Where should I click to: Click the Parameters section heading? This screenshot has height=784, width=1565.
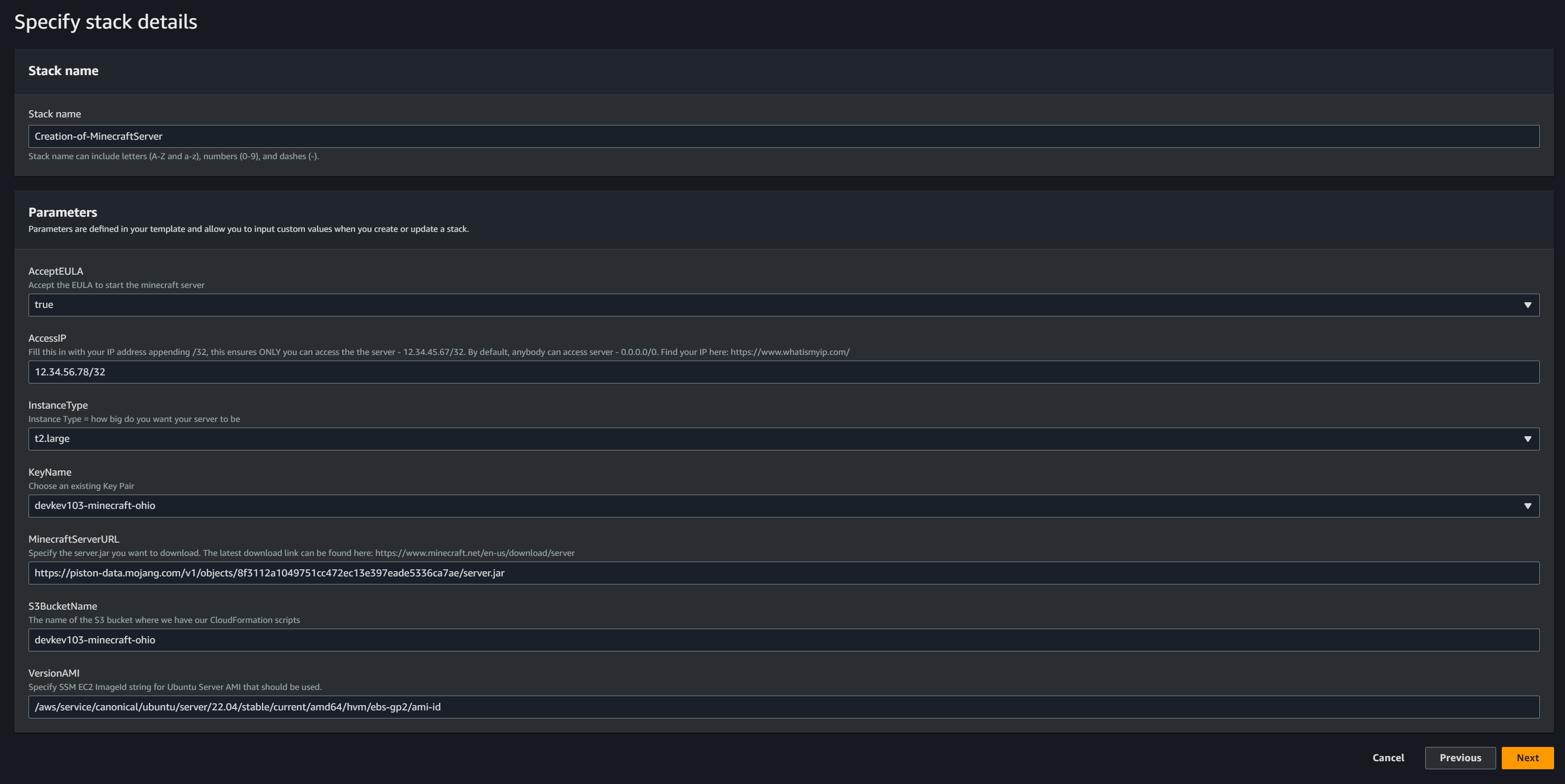point(63,212)
